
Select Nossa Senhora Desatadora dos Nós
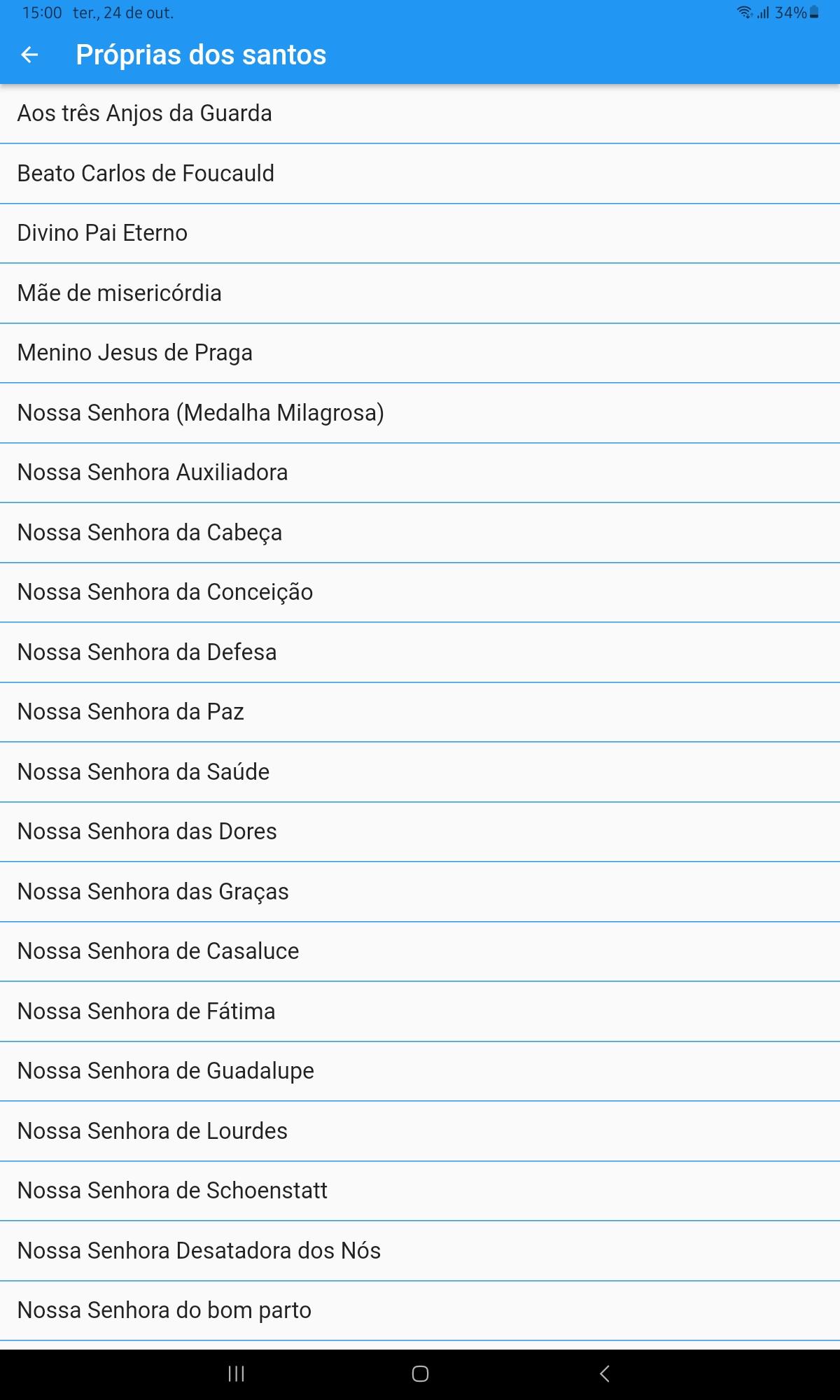[420, 1251]
